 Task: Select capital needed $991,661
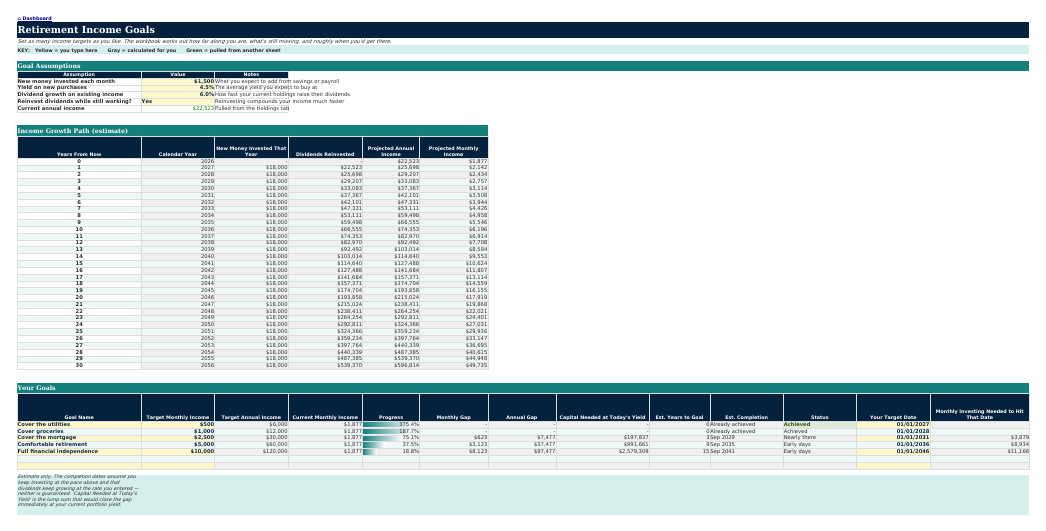tap(602, 444)
